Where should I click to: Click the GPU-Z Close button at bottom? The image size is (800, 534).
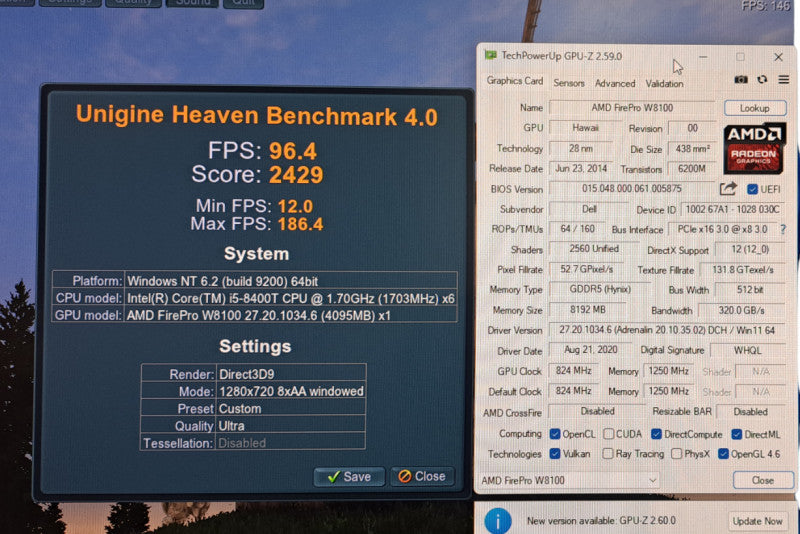pyautogui.click(x=763, y=480)
